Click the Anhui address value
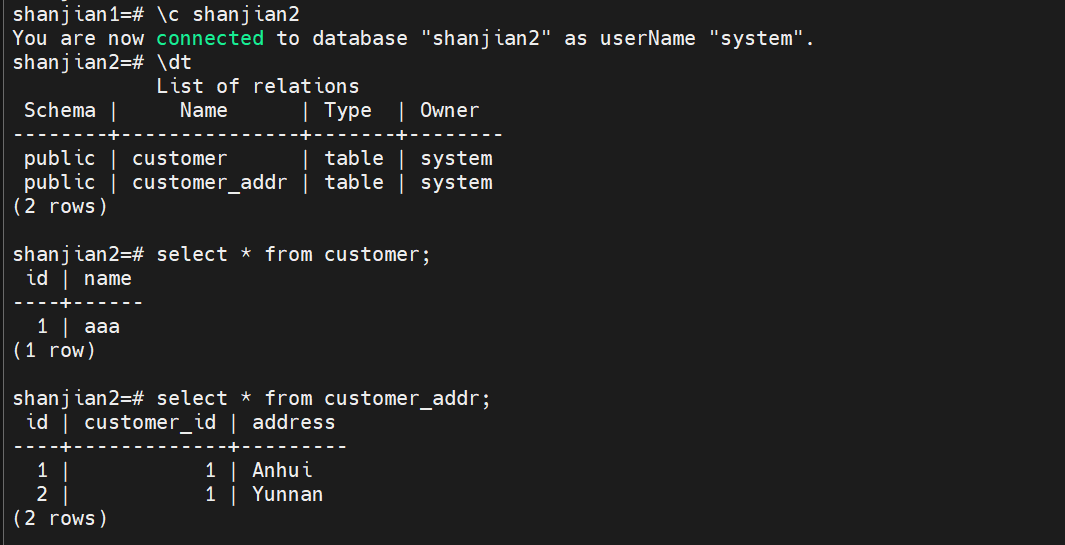Screen dimensions: 1065x545 (x=282, y=470)
